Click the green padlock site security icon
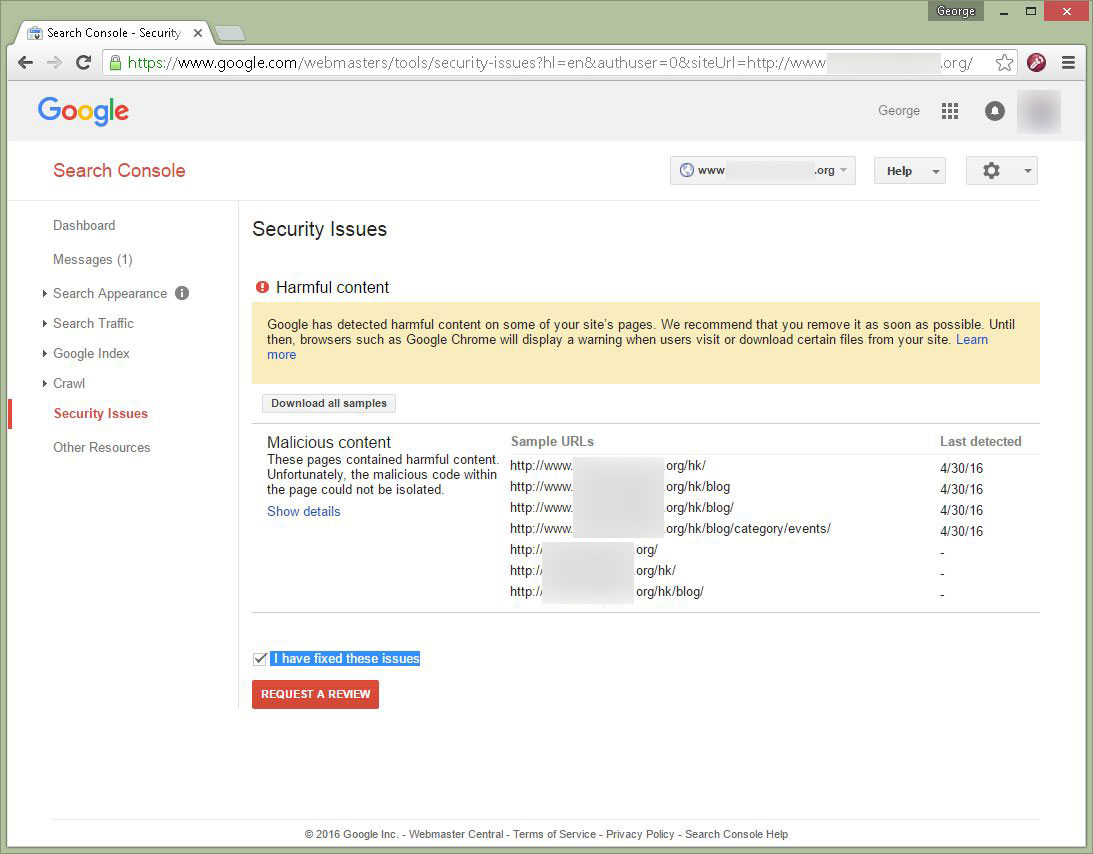The height and width of the screenshot is (854, 1093). [116, 63]
